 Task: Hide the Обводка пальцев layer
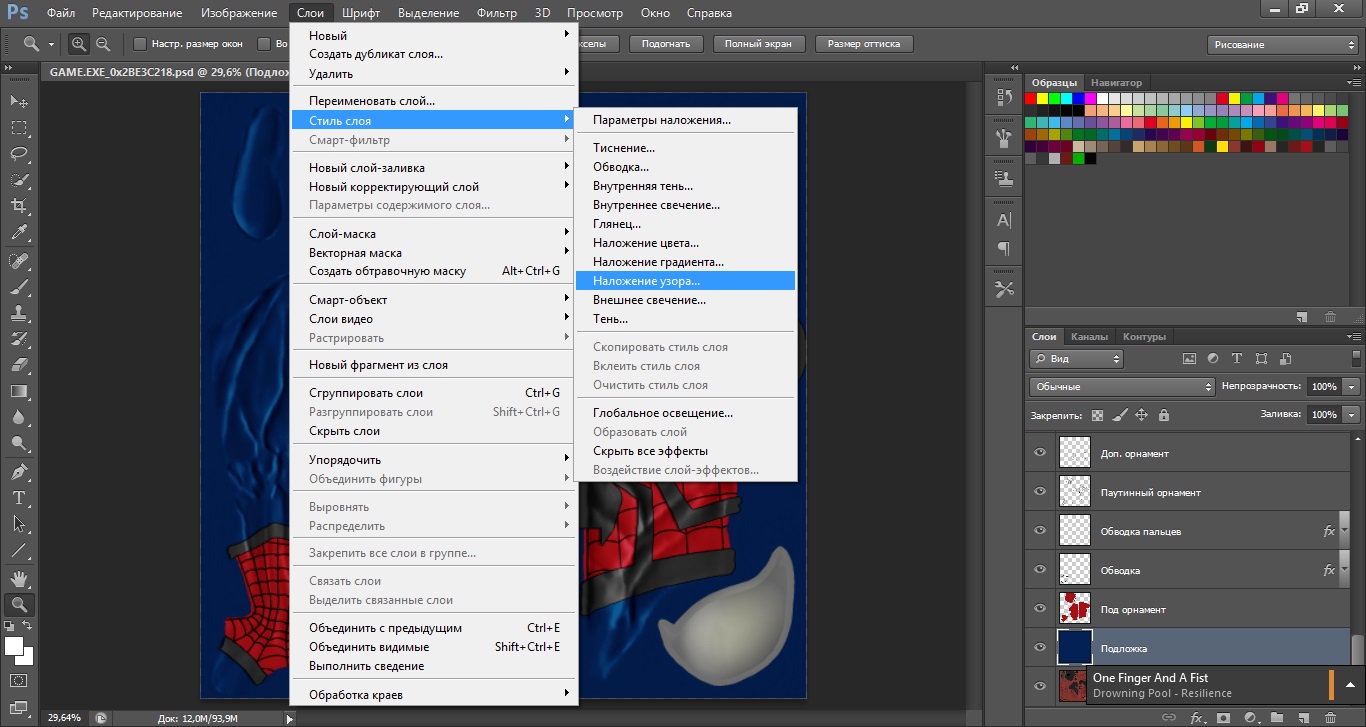(x=1040, y=531)
